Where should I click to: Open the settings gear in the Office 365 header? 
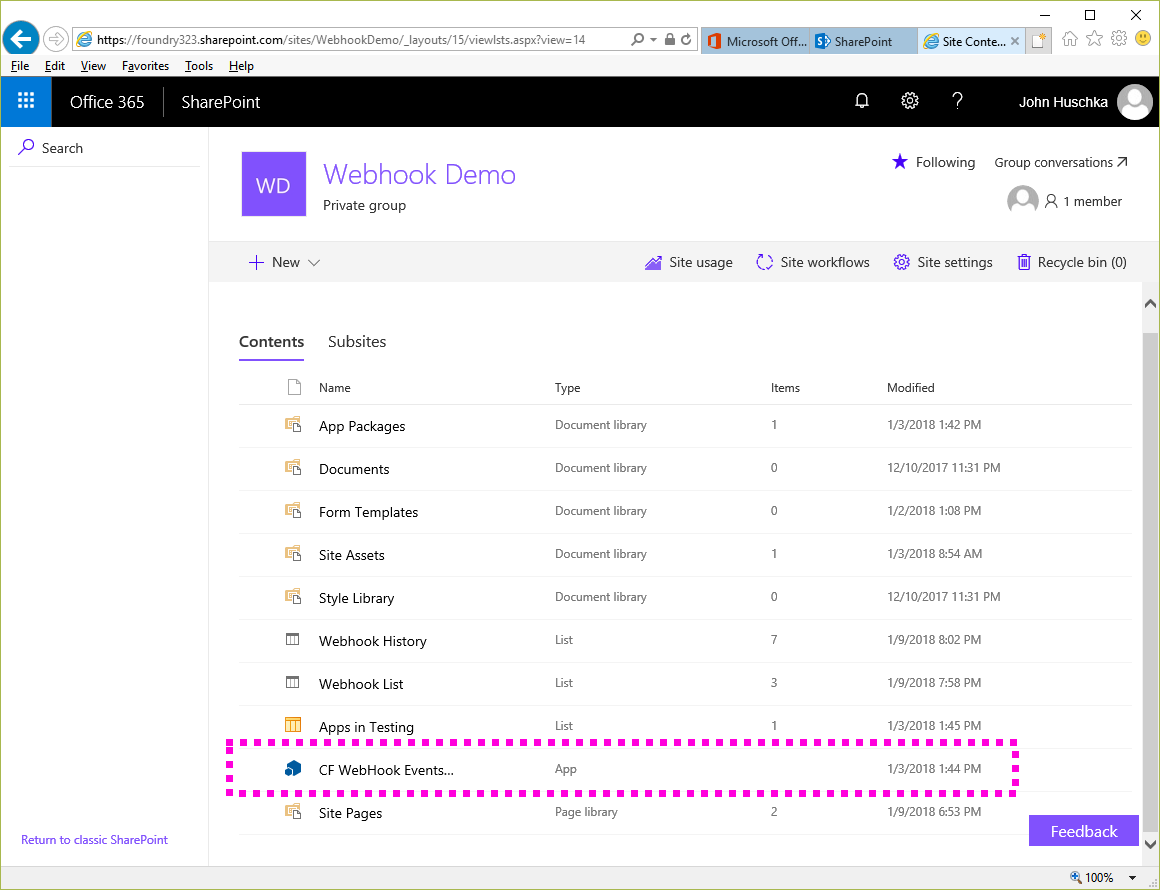tap(910, 101)
